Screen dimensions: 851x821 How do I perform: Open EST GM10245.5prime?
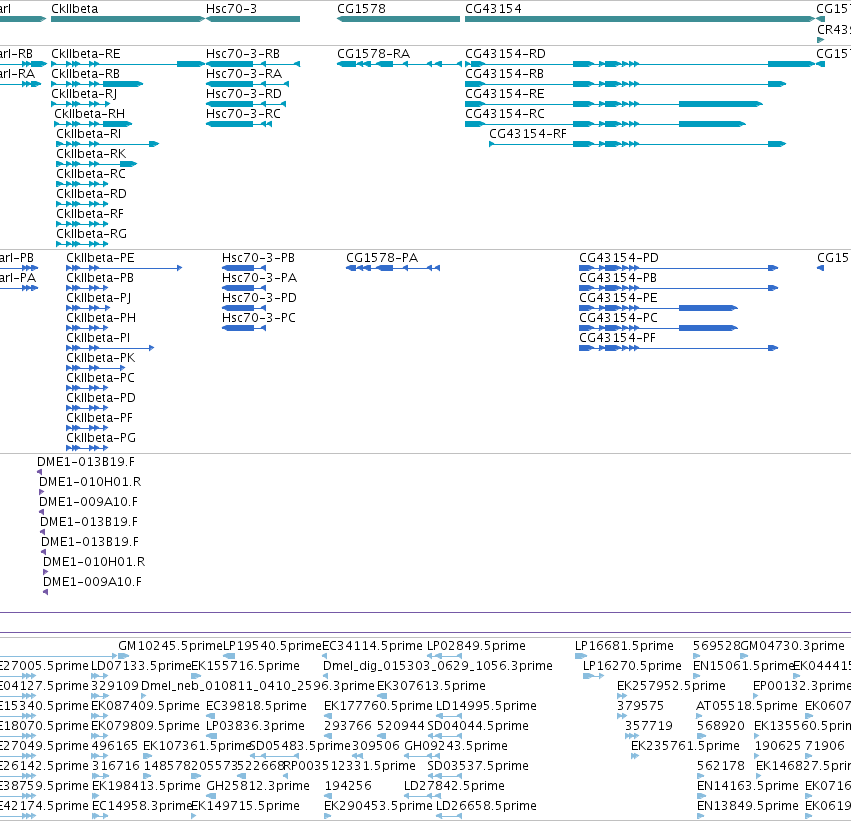click(170, 646)
